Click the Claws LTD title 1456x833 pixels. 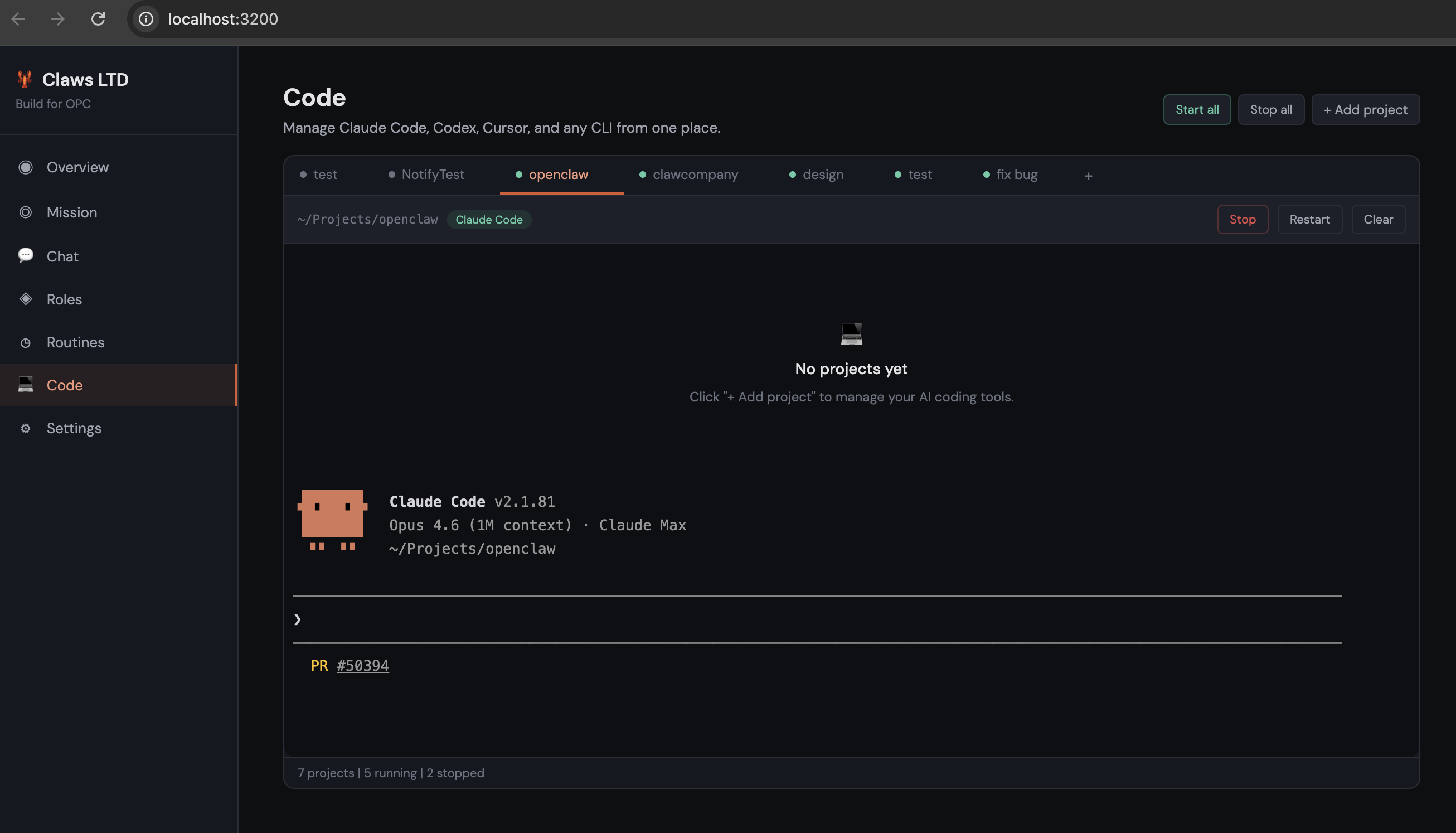pyautogui.click(x=85, y=80)
